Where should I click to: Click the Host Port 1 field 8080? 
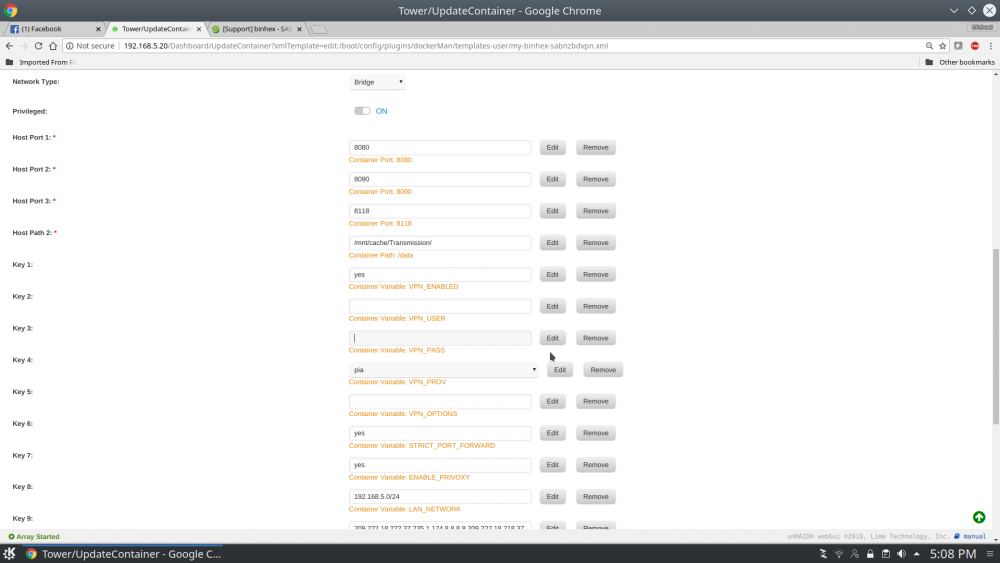click(x=440, y=147)
